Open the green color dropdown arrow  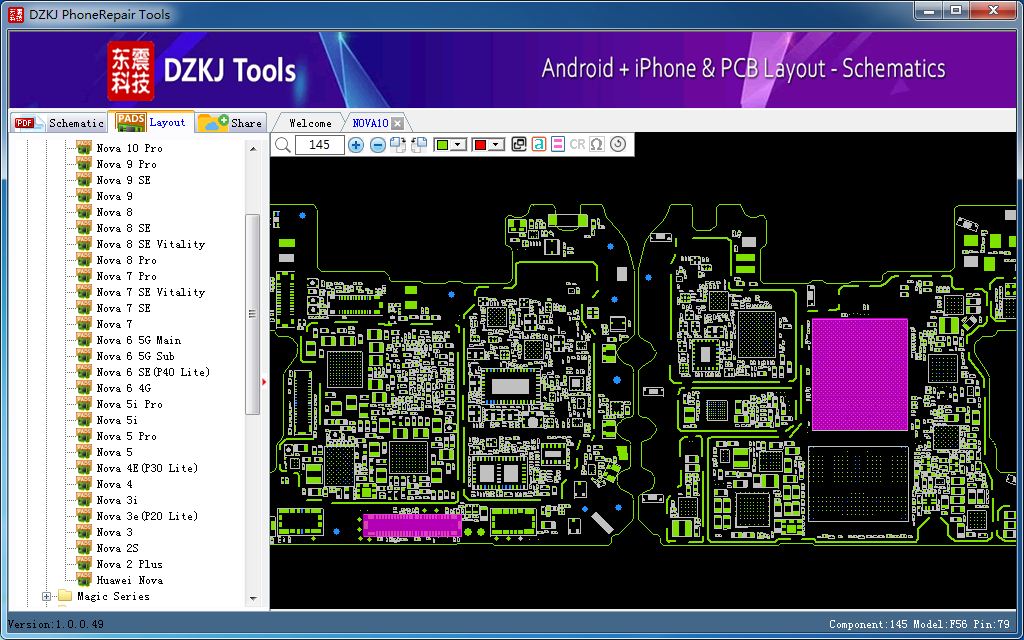[x=458, y=145]
